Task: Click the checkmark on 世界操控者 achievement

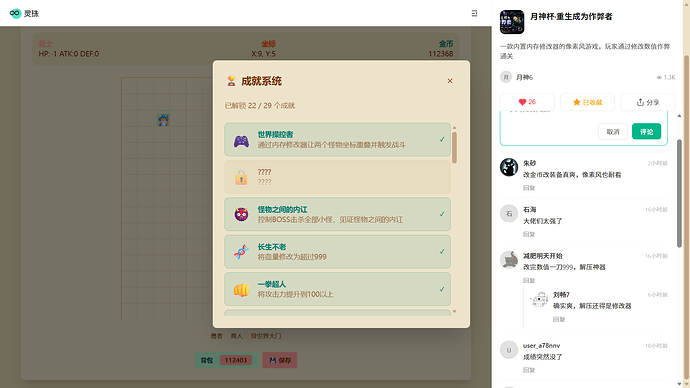Action: tap(442, 139)
